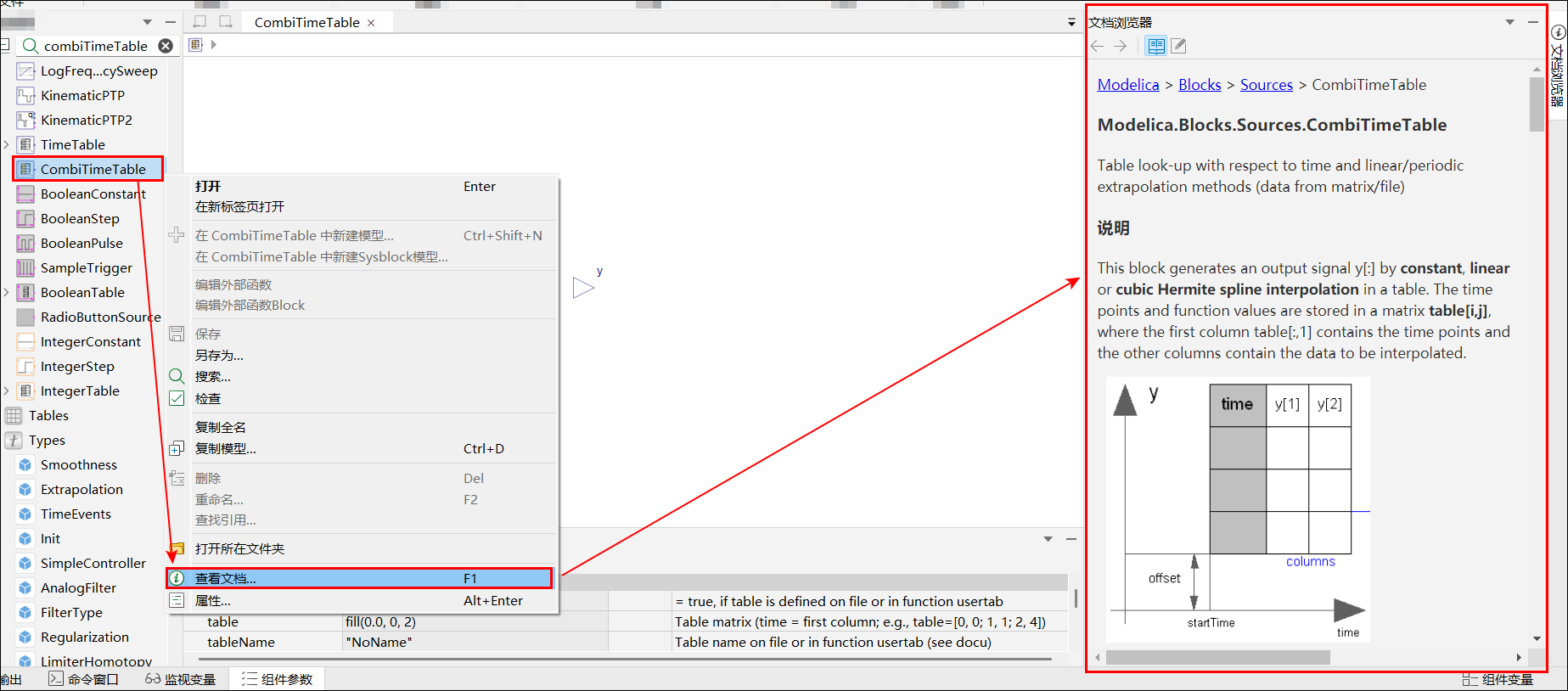The image size is (1568, 691).
Task: Expand the IntegerTable tree node
Action: pyautogui.click(x=7, y=391)
